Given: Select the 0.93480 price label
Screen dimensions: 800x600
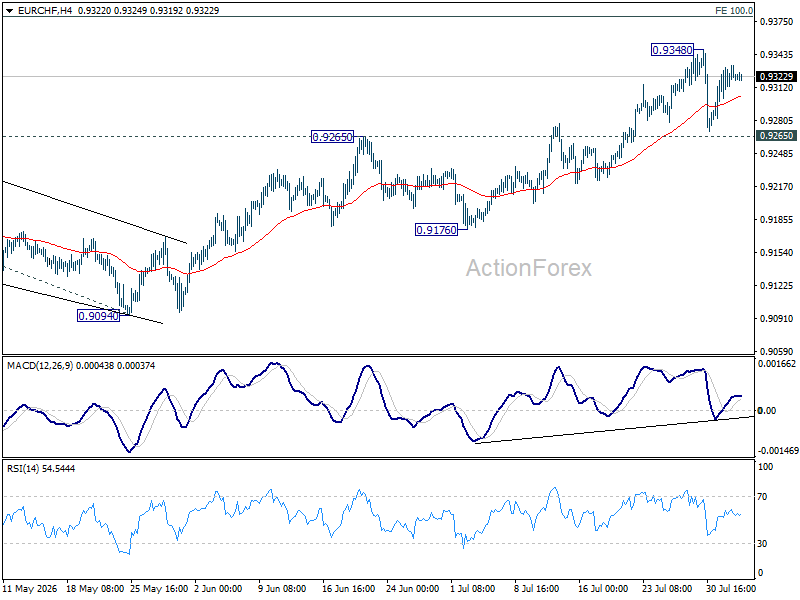Looking at the screenshot, I should tap(672, 50).
